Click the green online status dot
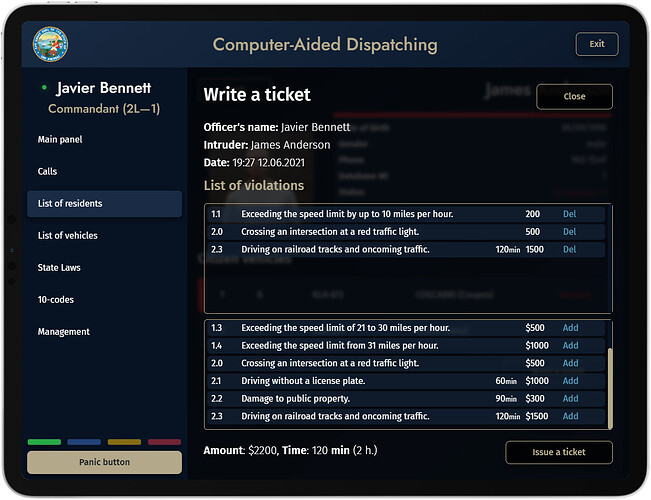651x500 pixels. coord(44,88)
